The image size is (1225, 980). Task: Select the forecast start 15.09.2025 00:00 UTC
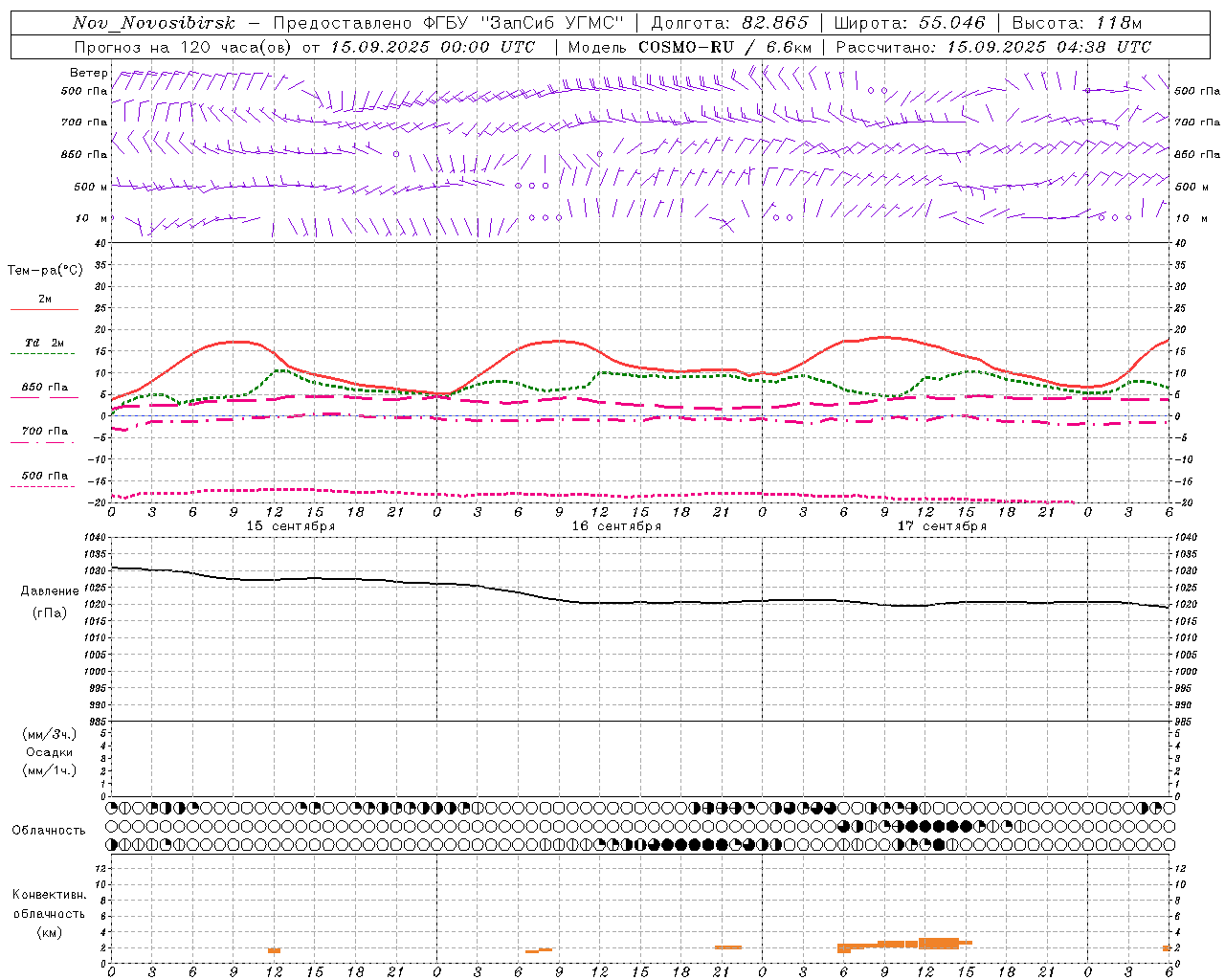pos(433,47)
